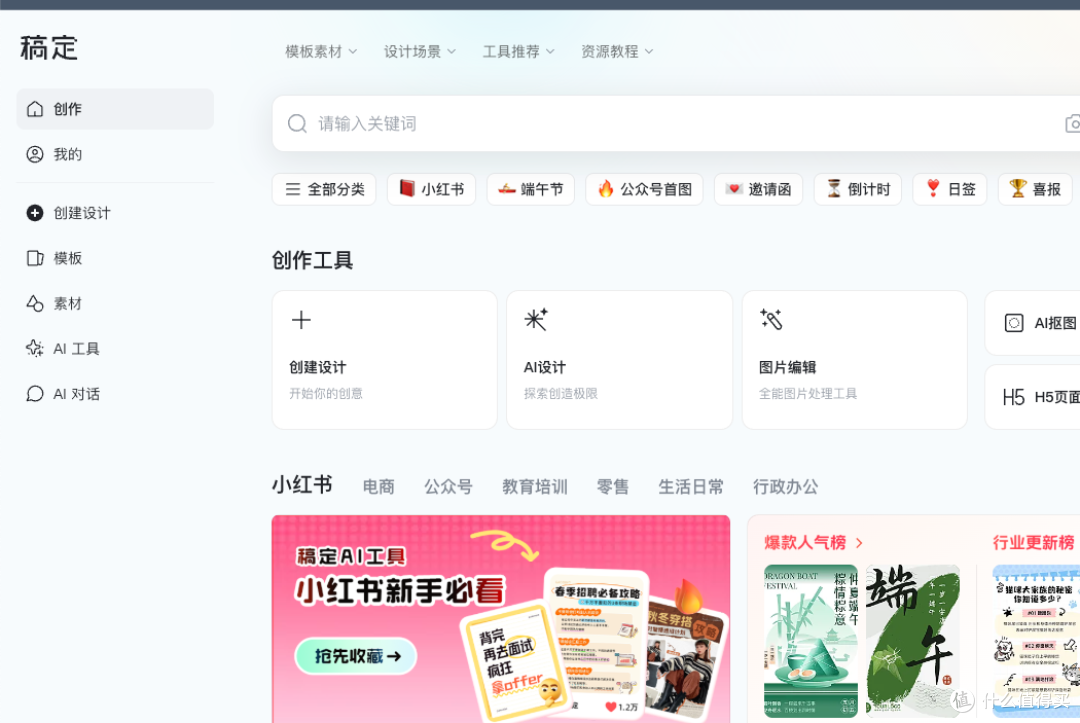Select the 喜报 category chip
The height and width of the screenshot is (723, 1080).
click(1035, 189)
